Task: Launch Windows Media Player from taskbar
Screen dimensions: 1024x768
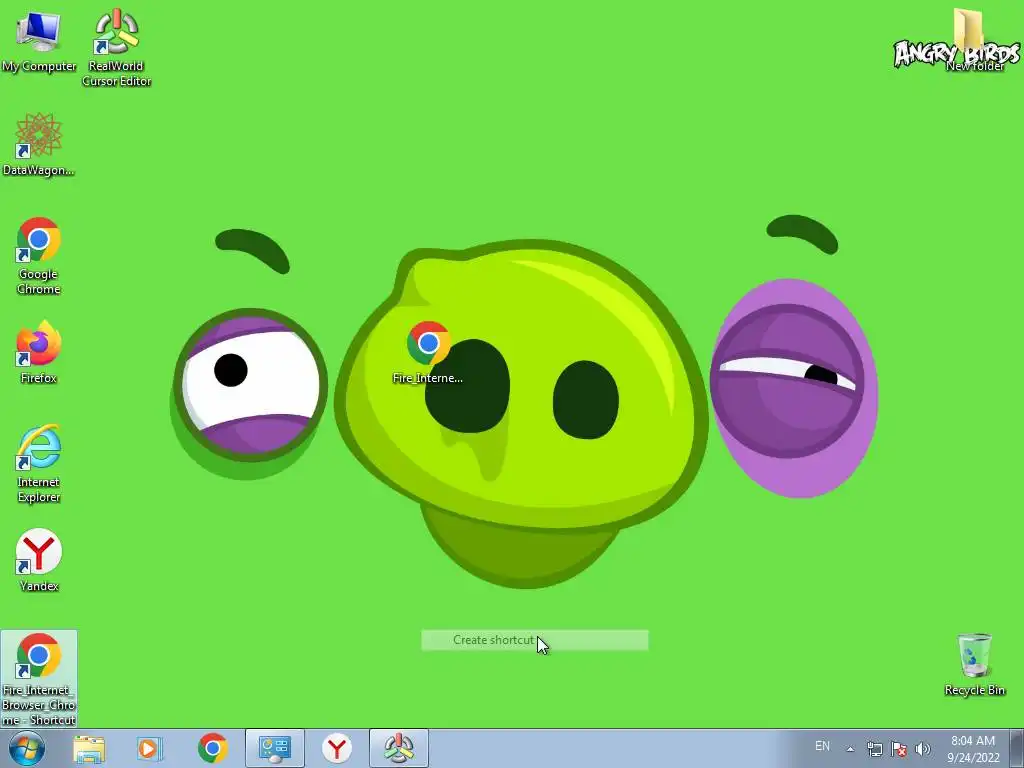Action: (x=150, y=748)
